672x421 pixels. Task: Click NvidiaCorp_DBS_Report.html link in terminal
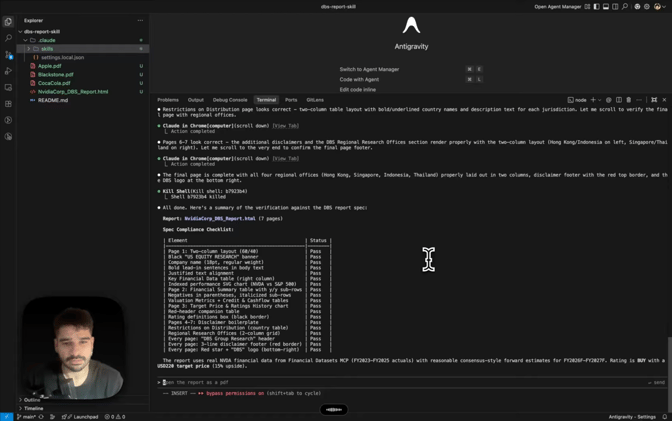220,219
